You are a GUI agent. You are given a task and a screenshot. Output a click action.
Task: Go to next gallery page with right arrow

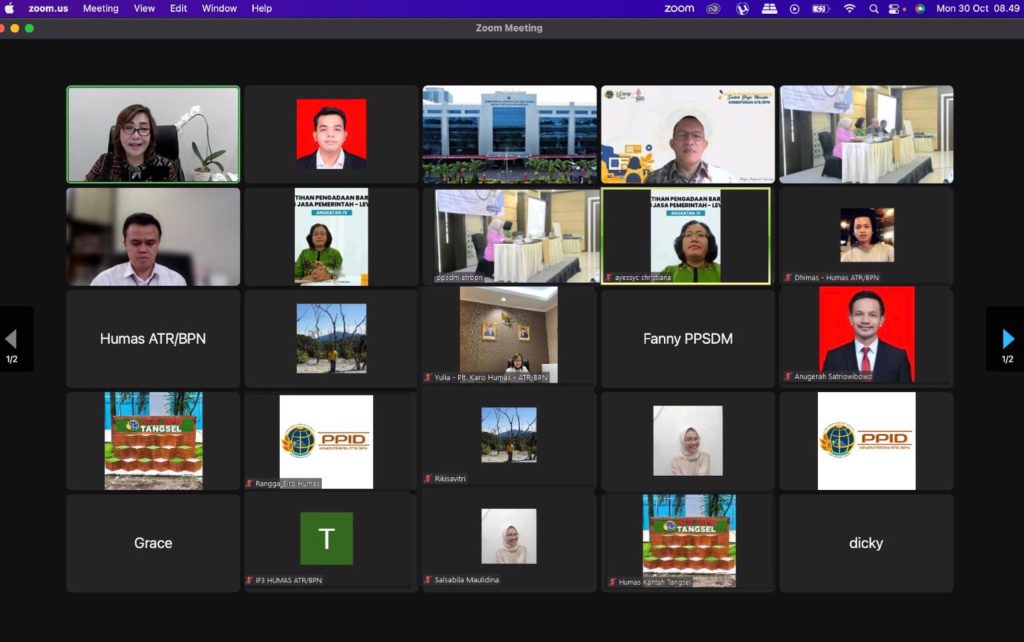click(1007, 339)
